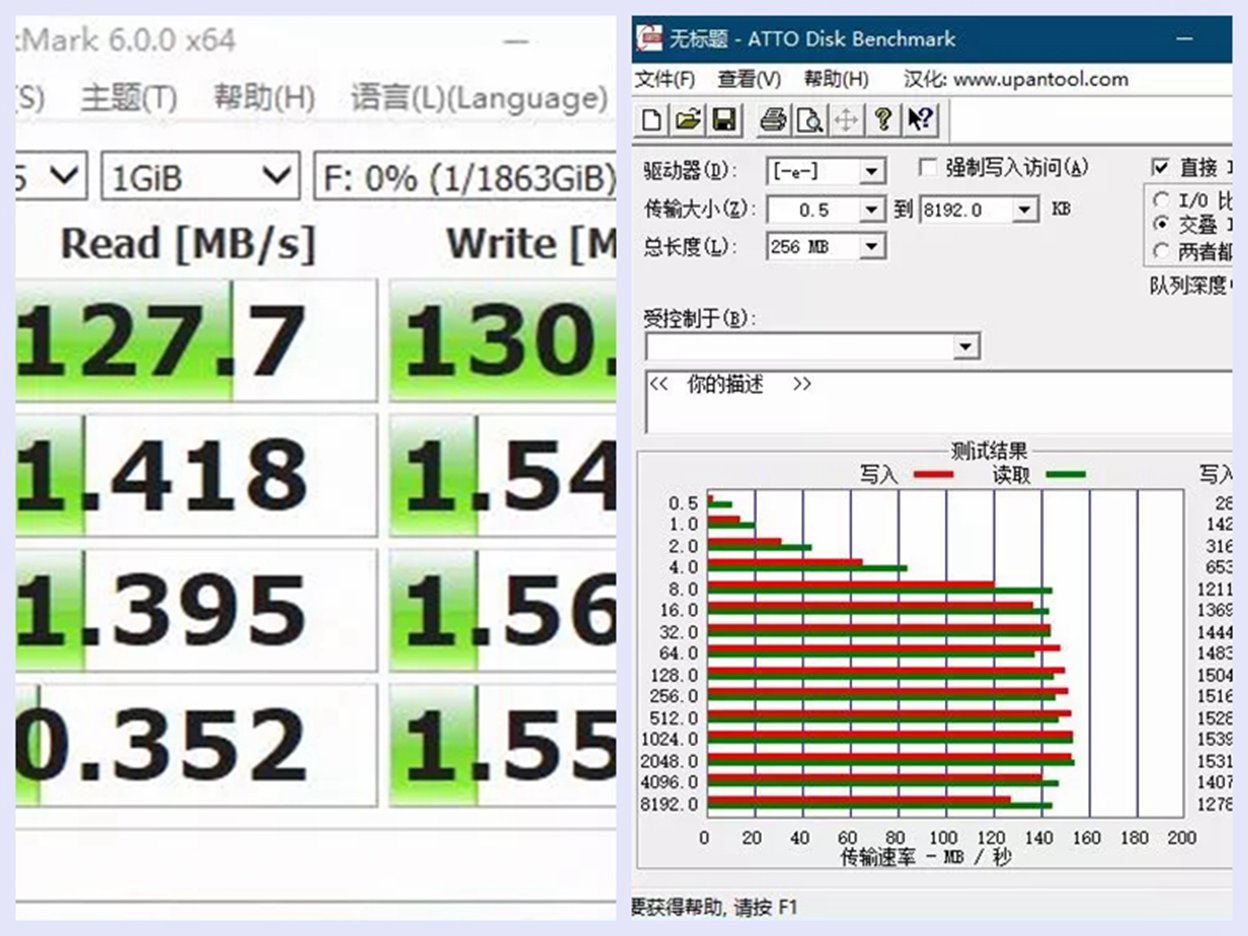This screenshot has height=936, width=1248.
Task: Click the 要获得帮助, 请按 F1 status bar text
Action: point(715,908)
